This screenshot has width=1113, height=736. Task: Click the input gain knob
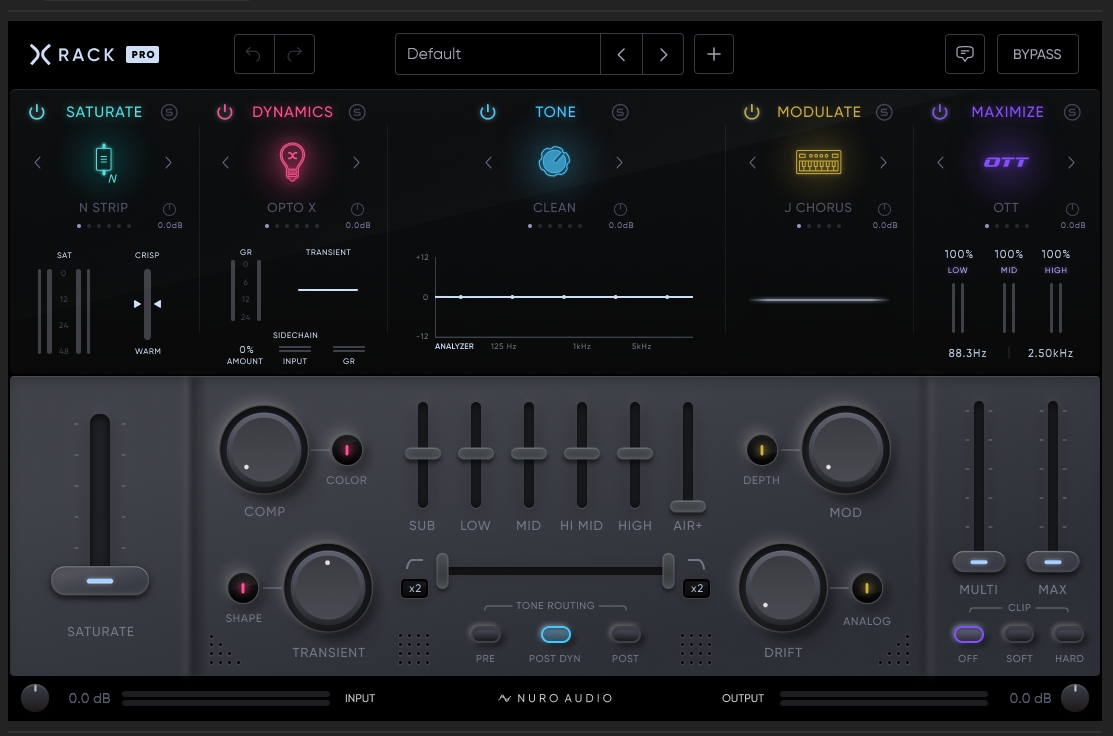click(35, 698)
